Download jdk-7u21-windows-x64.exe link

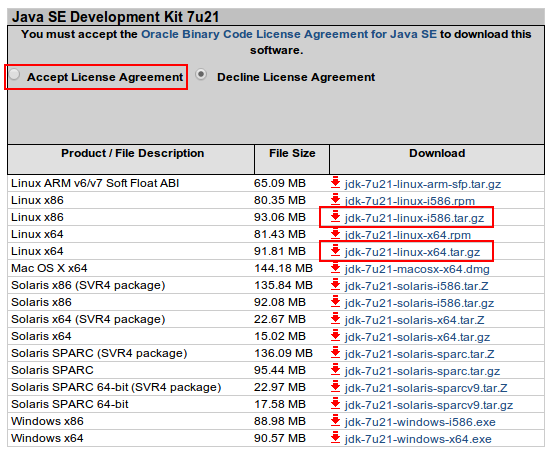click(418, 439)
